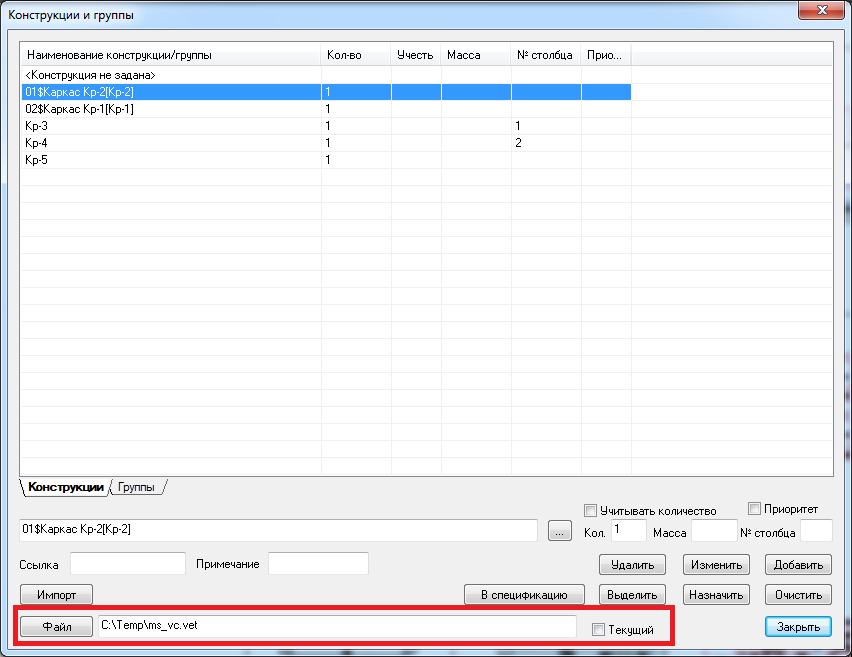This screenshot has height=657, width=852.
Task: Click the Файл button
Action: coord(56,627)
